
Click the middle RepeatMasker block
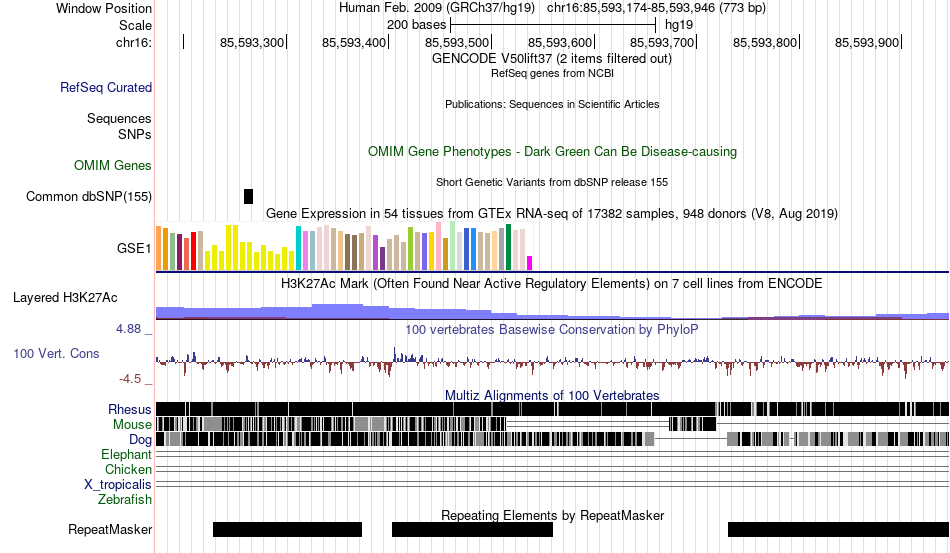click(x=473, y=529)
